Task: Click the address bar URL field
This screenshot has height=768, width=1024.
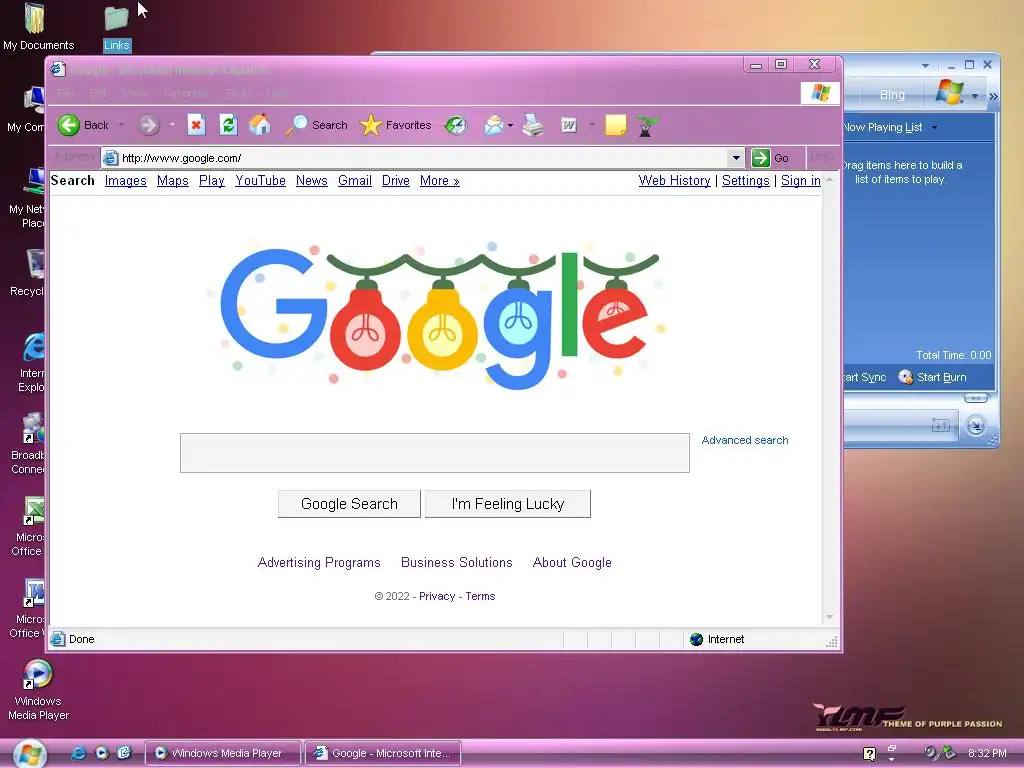Action: 414,157
